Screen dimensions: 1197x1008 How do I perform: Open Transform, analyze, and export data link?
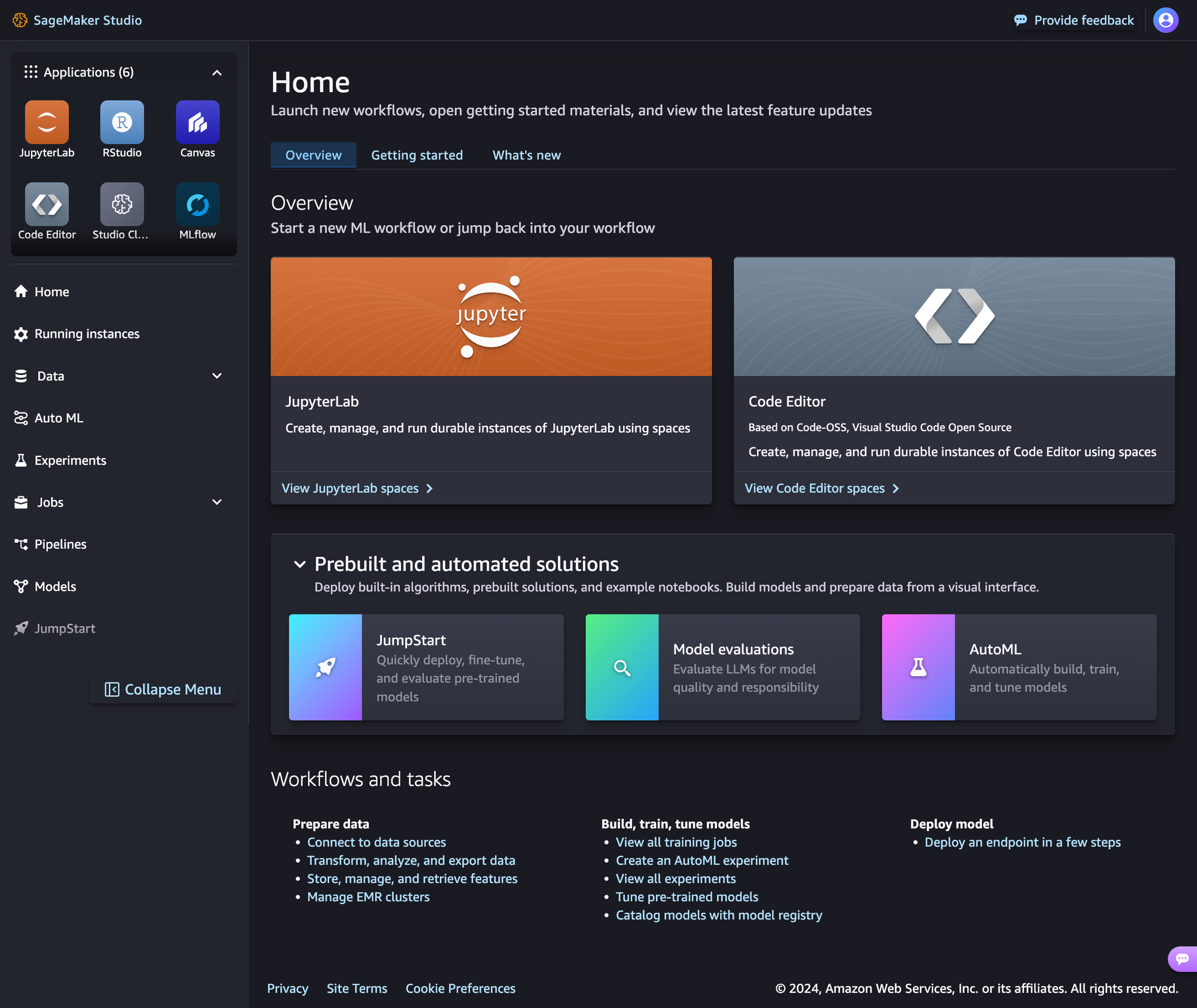click(411, 860)
